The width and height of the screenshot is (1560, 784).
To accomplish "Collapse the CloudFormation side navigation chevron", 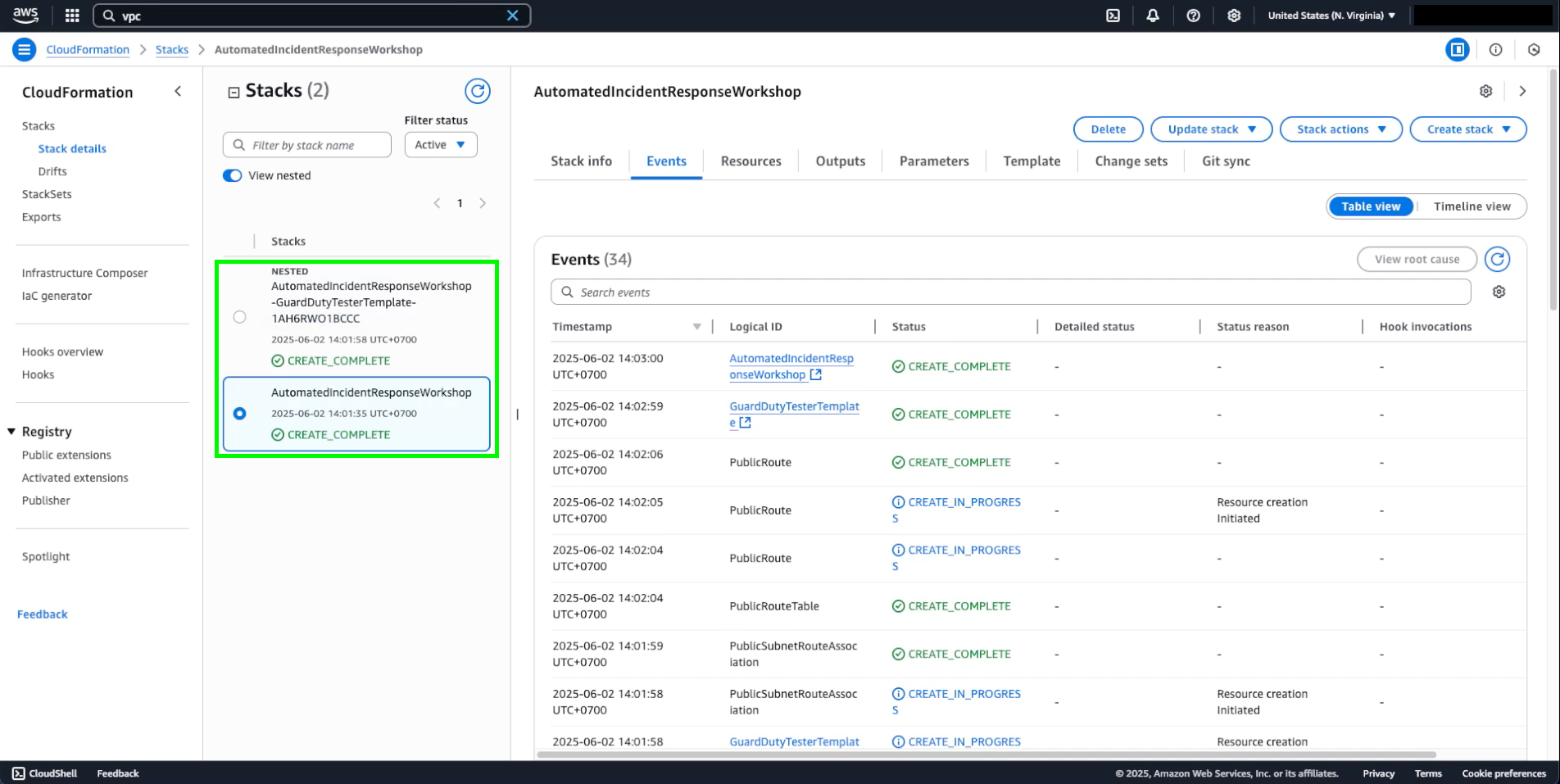I will click(178, 92).
